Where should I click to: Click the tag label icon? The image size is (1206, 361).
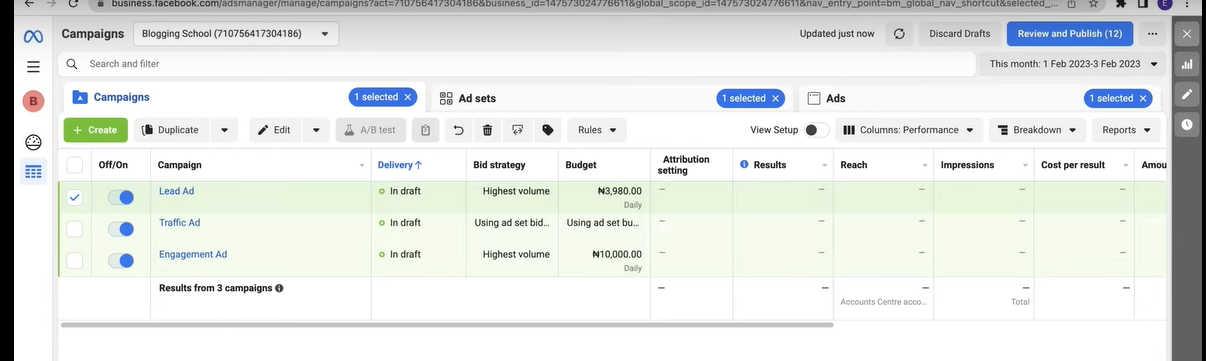click(x=547, y=130)
